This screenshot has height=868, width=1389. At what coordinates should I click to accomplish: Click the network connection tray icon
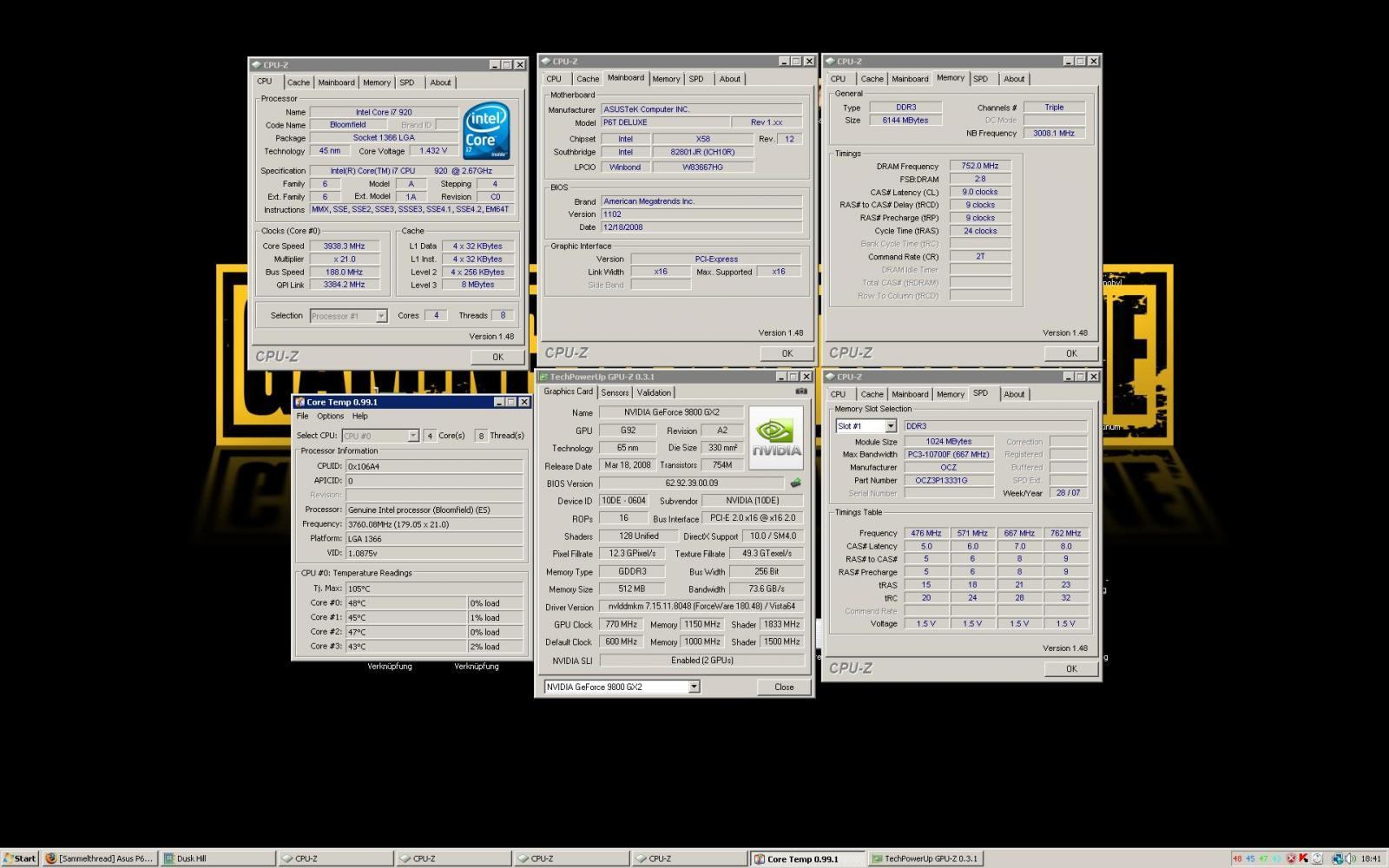coord(1338,858)
